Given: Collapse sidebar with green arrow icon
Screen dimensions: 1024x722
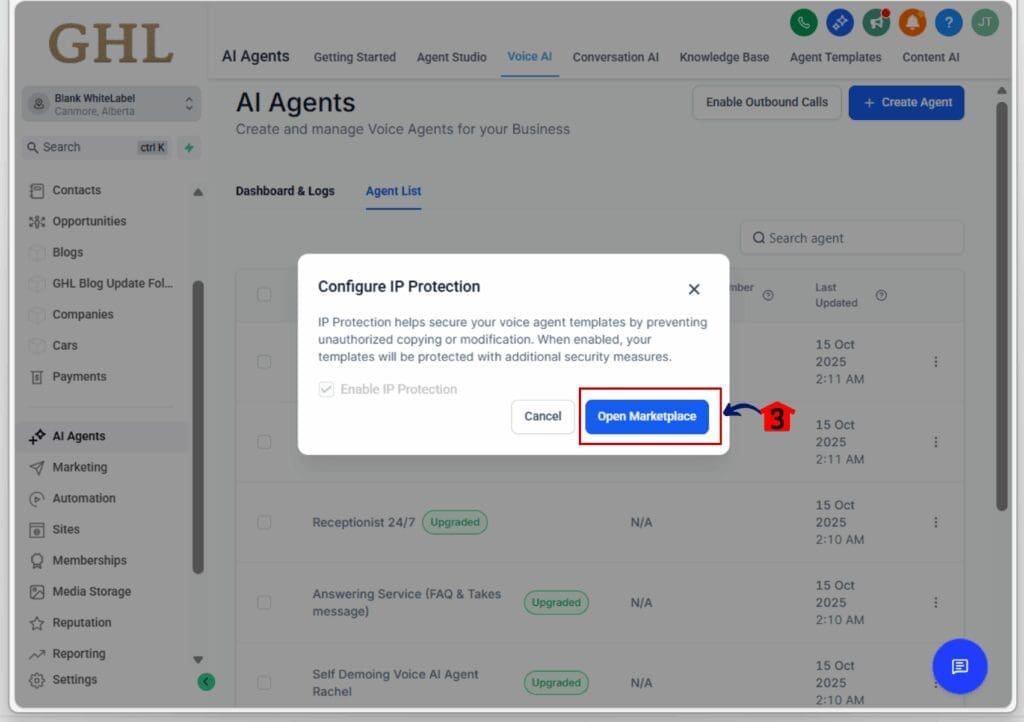Looking at the screenshot, I should pyautogui.click(x=206, y=682).
